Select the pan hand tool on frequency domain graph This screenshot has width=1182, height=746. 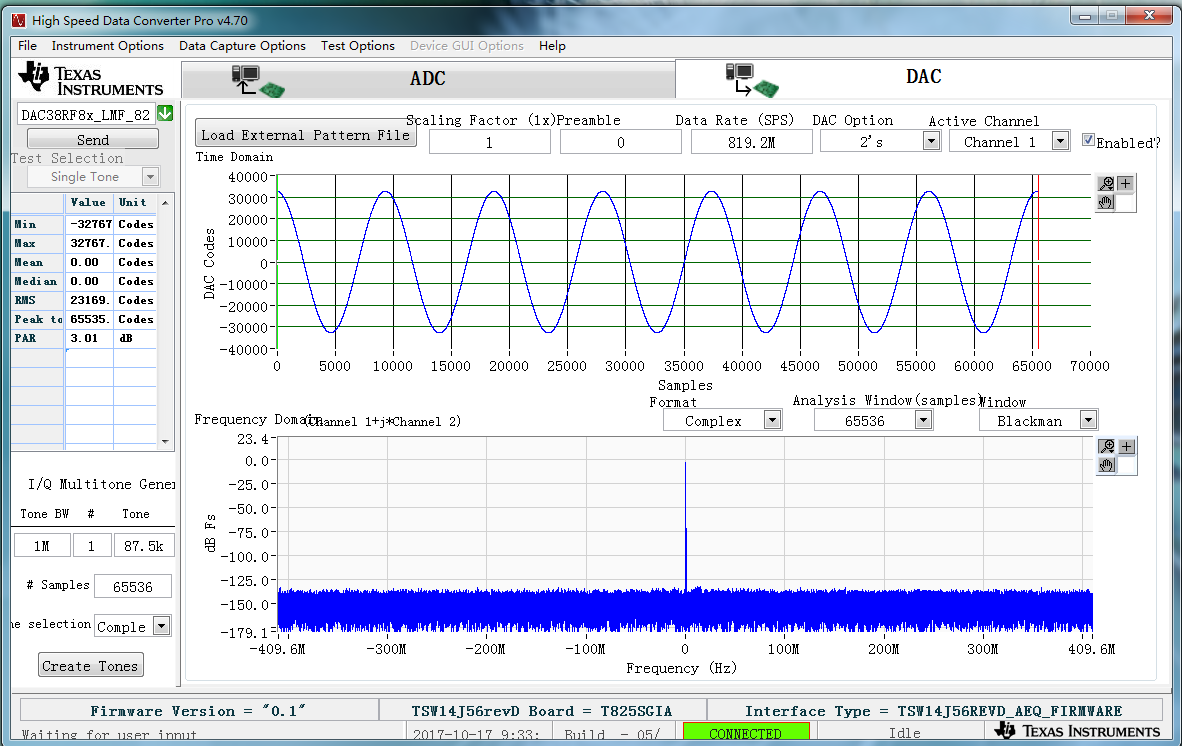pos(1107,465)
